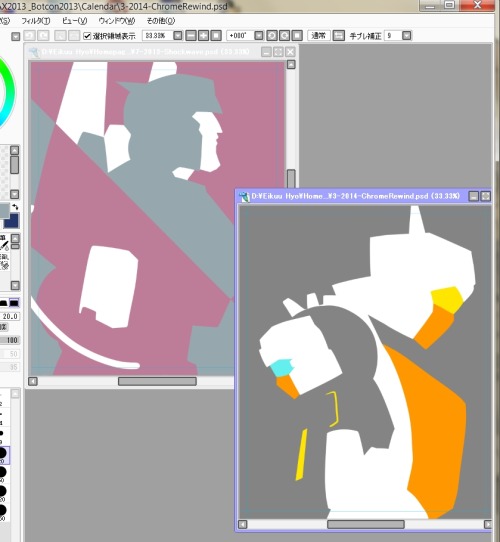The height and width of the screenshot is (542, 500).
Task: Zoom out with the minus button
Action: [x=191, y=36]
